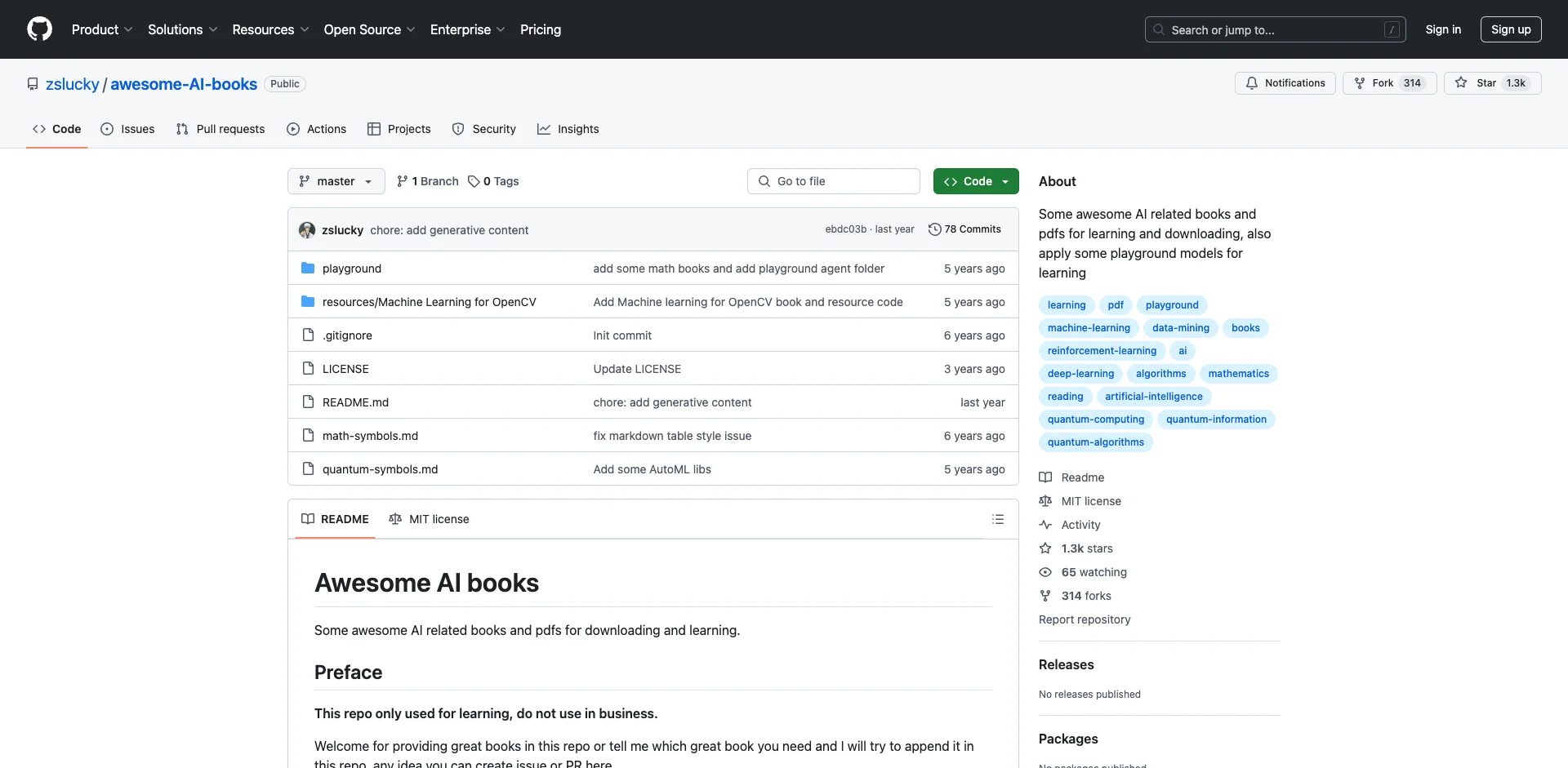Open commit message chore: add generative content in header row
The image size is (1568, 768).
pos(449,230)
